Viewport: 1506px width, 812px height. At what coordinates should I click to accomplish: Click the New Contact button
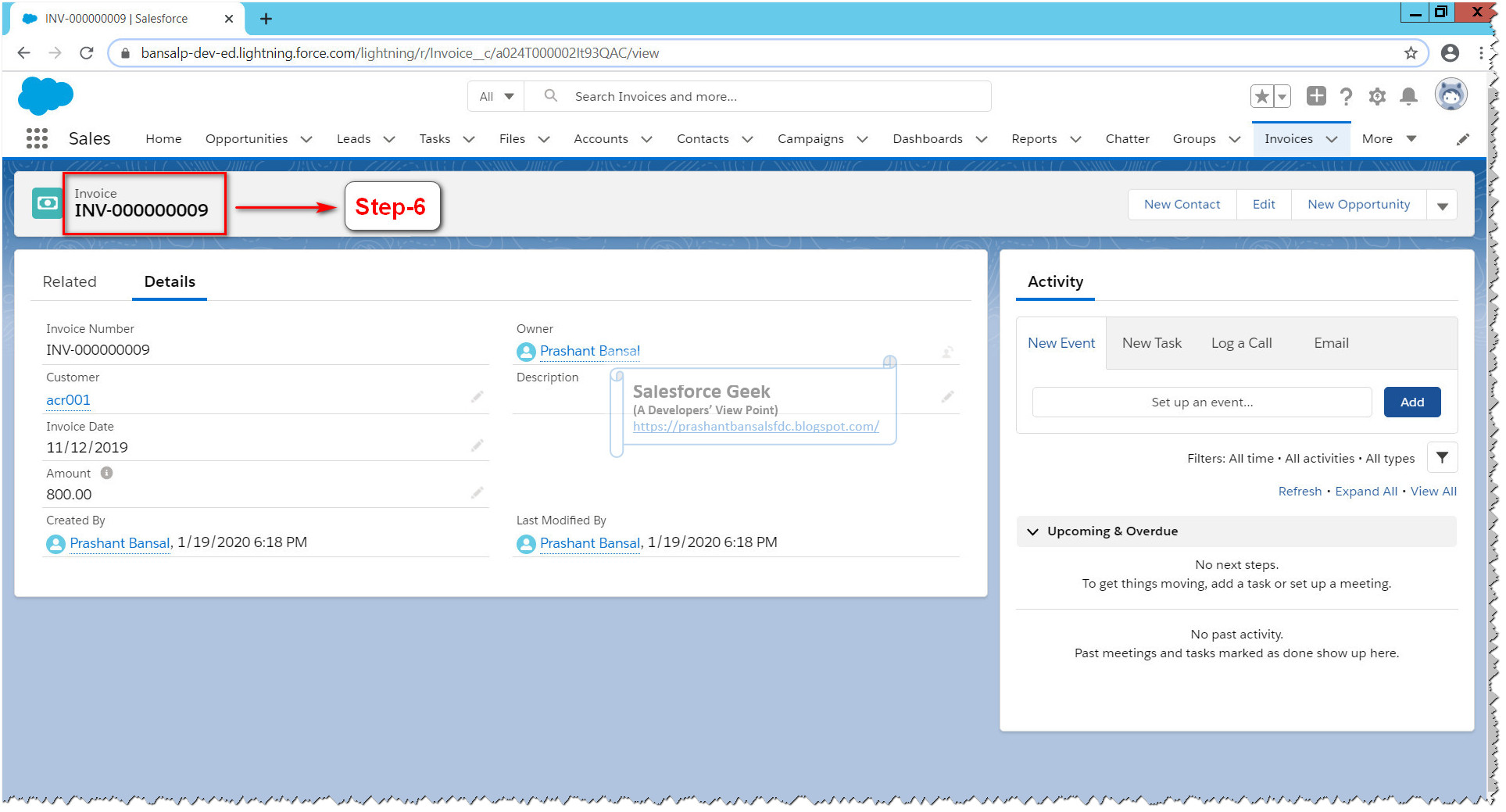tap(1181, 204)
